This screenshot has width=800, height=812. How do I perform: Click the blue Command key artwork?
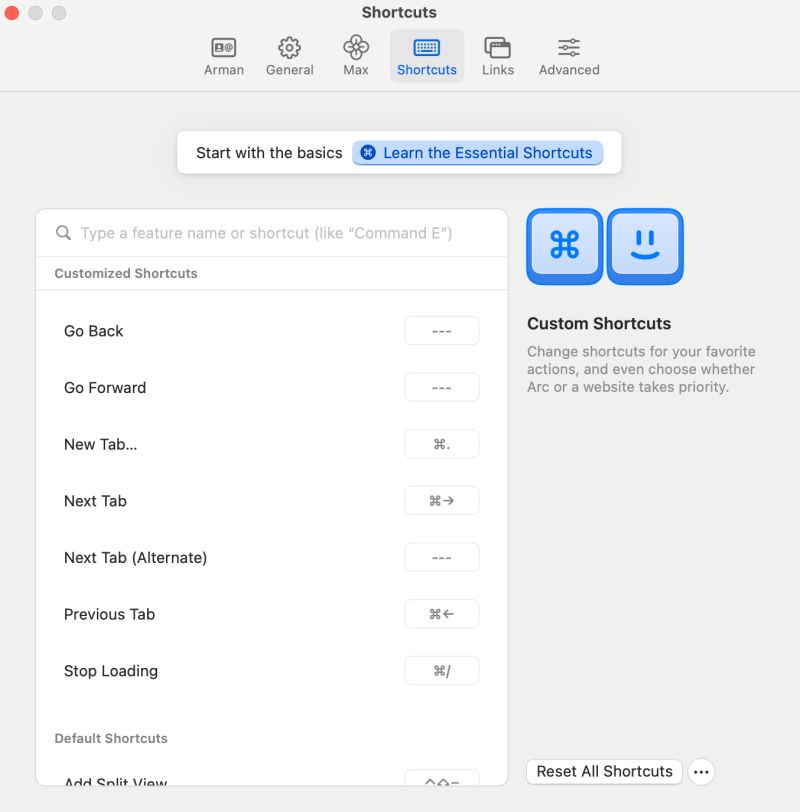[x=564, y=246]
